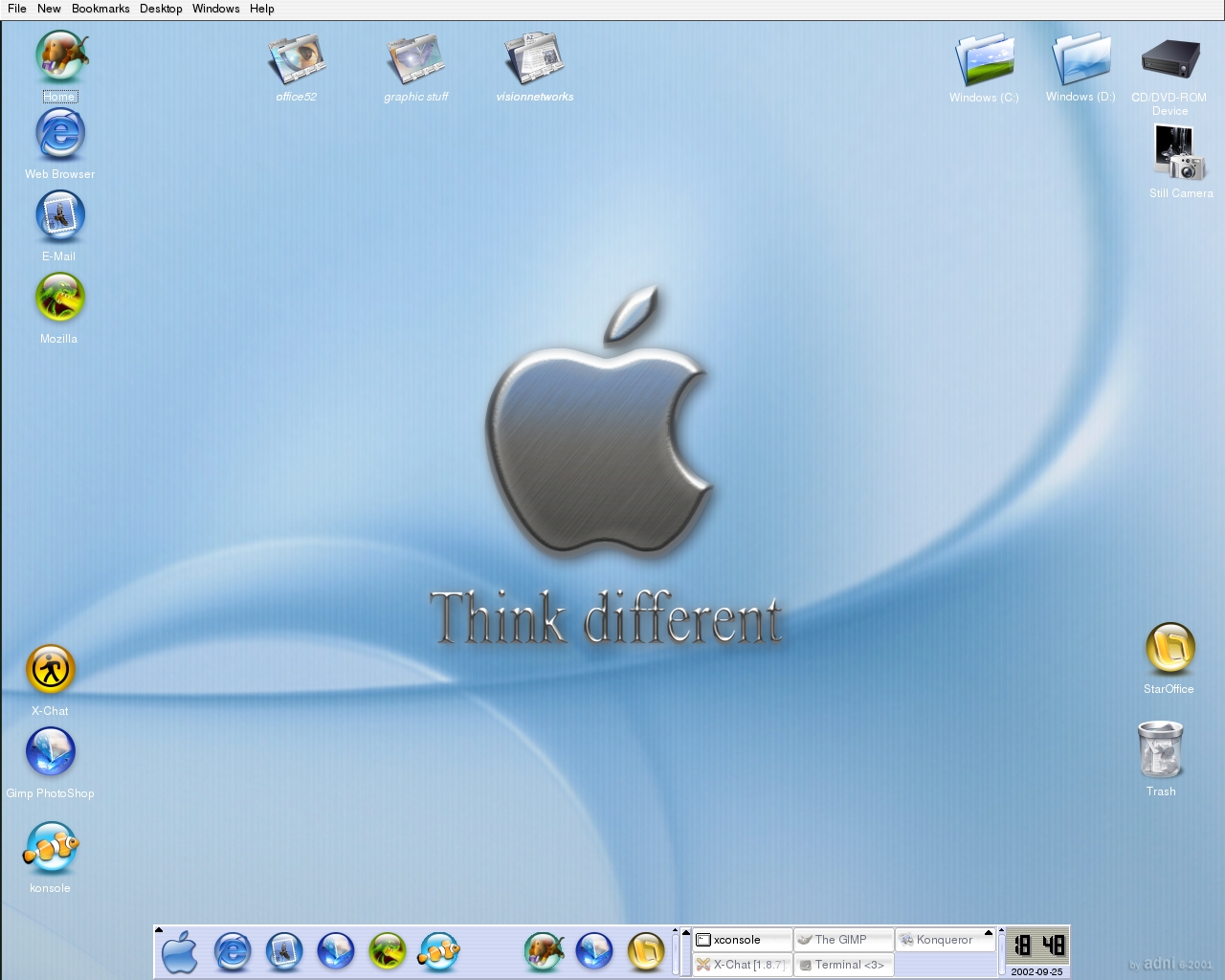Click the clownfish konsole panel icon

point(439,951)
